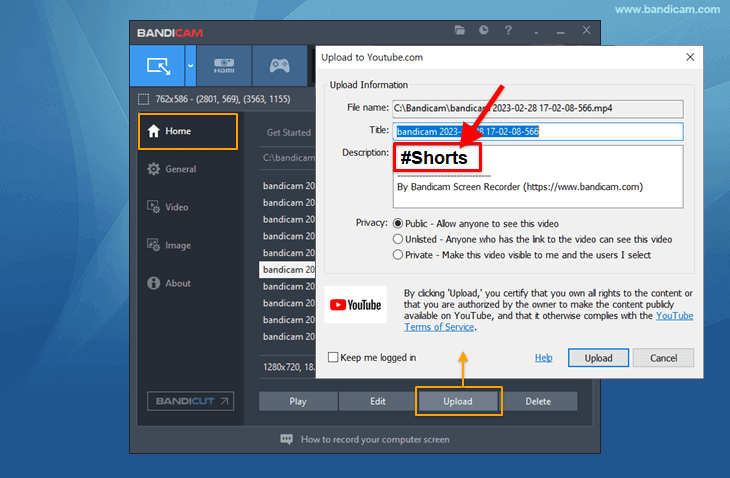The height and width of the screenshot is (478, 730).
Task: Select highlighted bandicam video in list
Action: coord(287,269)
